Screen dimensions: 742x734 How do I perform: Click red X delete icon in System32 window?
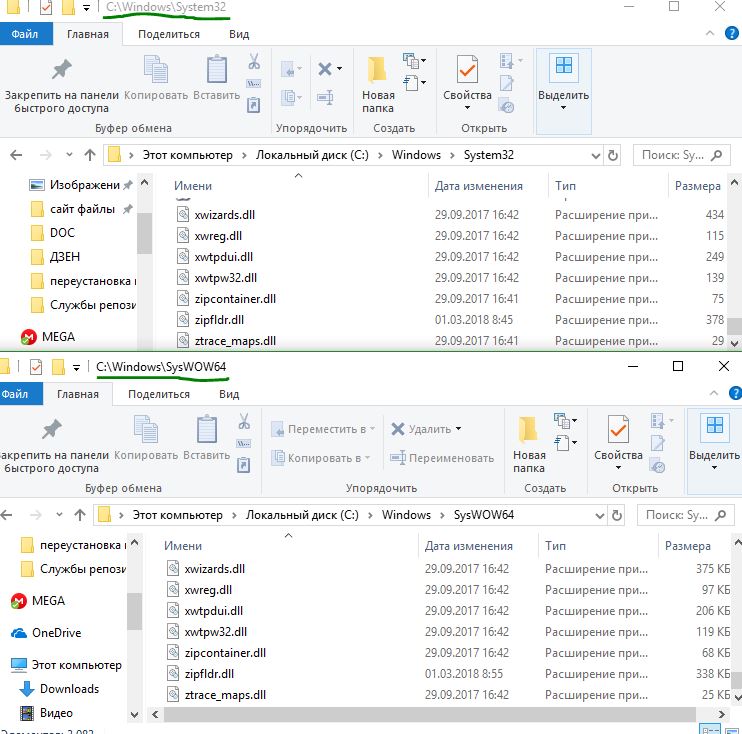pos(325,69)
